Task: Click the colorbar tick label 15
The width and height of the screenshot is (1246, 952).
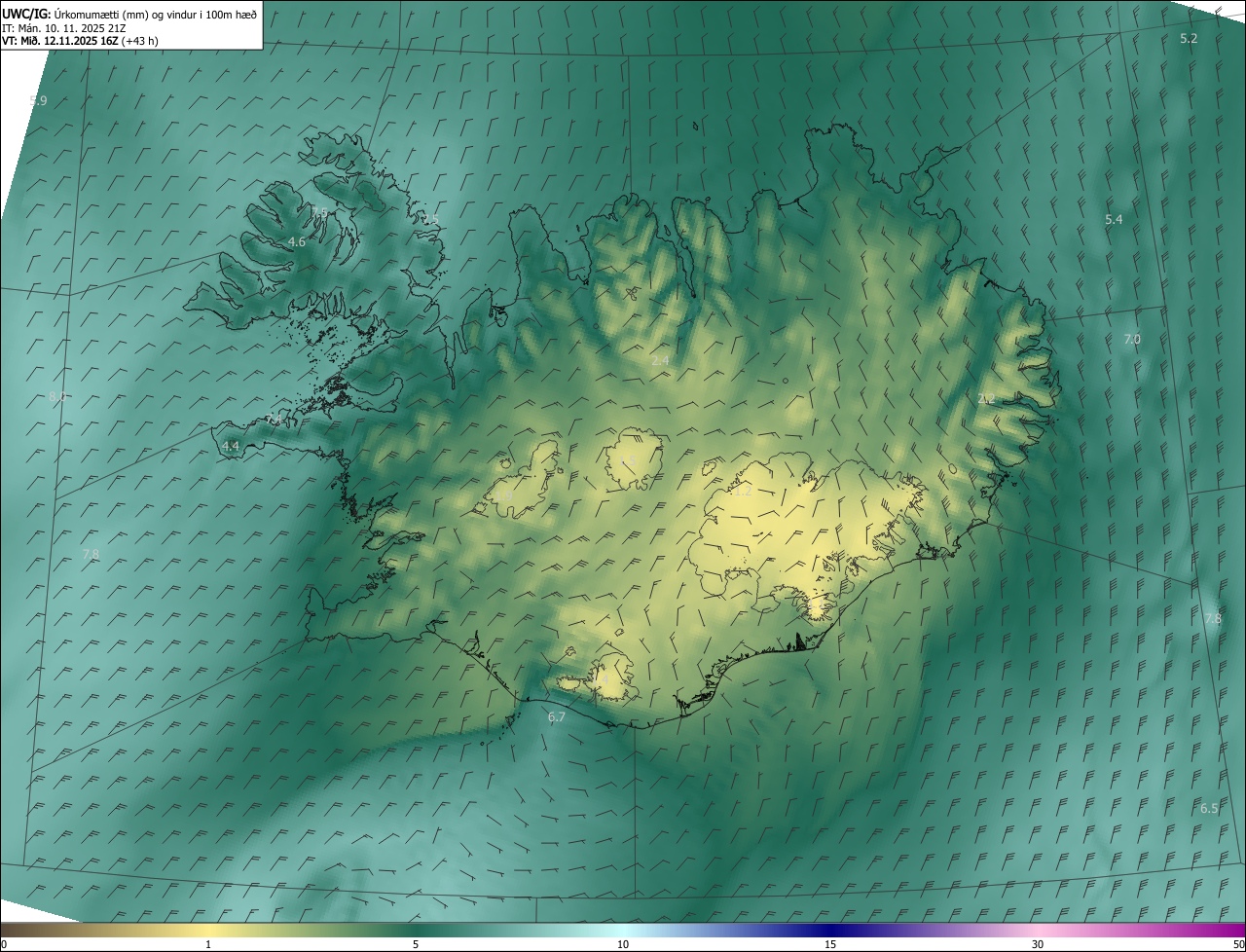Action: [x=830, y=944]
